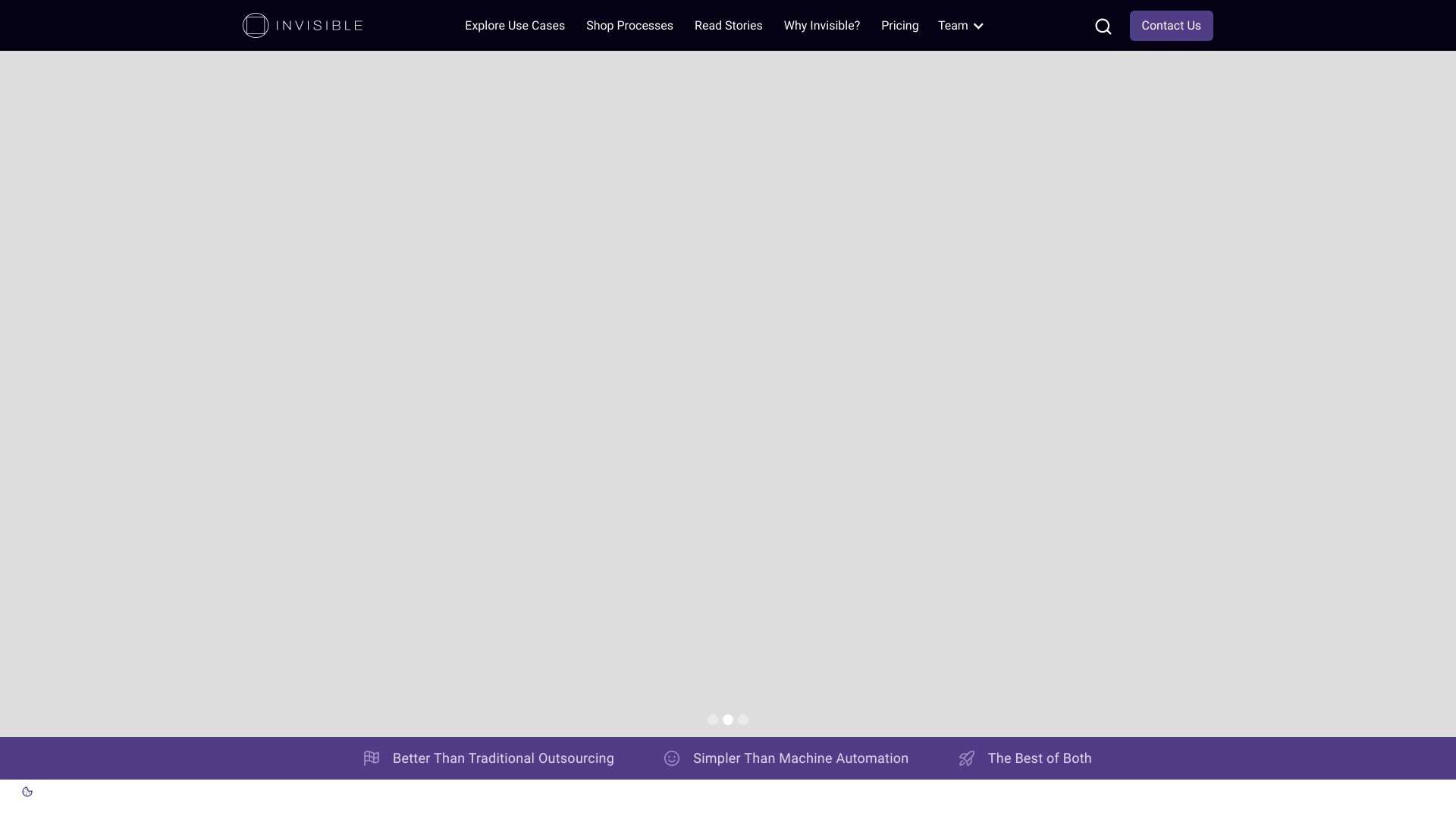The height and width of the screenshot is (819, 1456).
Task: Click the flag icon in purple bar
Action: [372, 758]
